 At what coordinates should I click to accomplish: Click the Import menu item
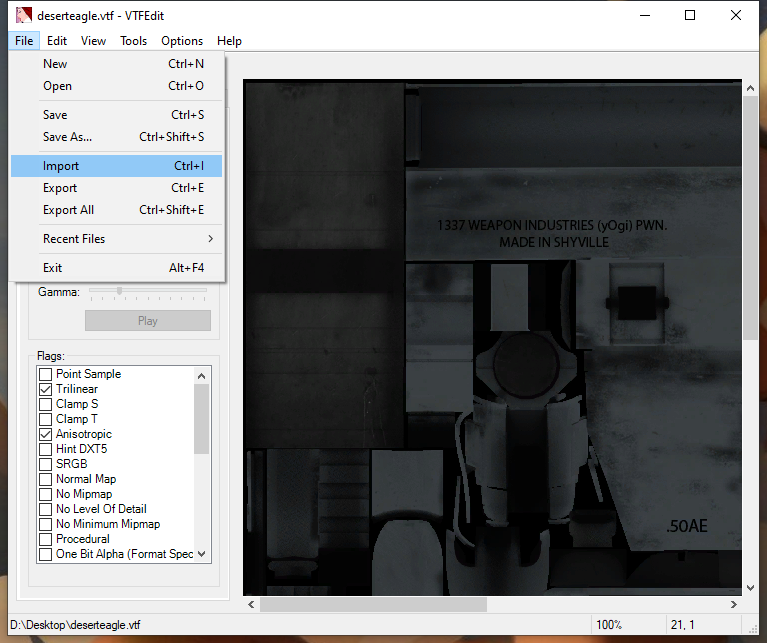(116, 166)
